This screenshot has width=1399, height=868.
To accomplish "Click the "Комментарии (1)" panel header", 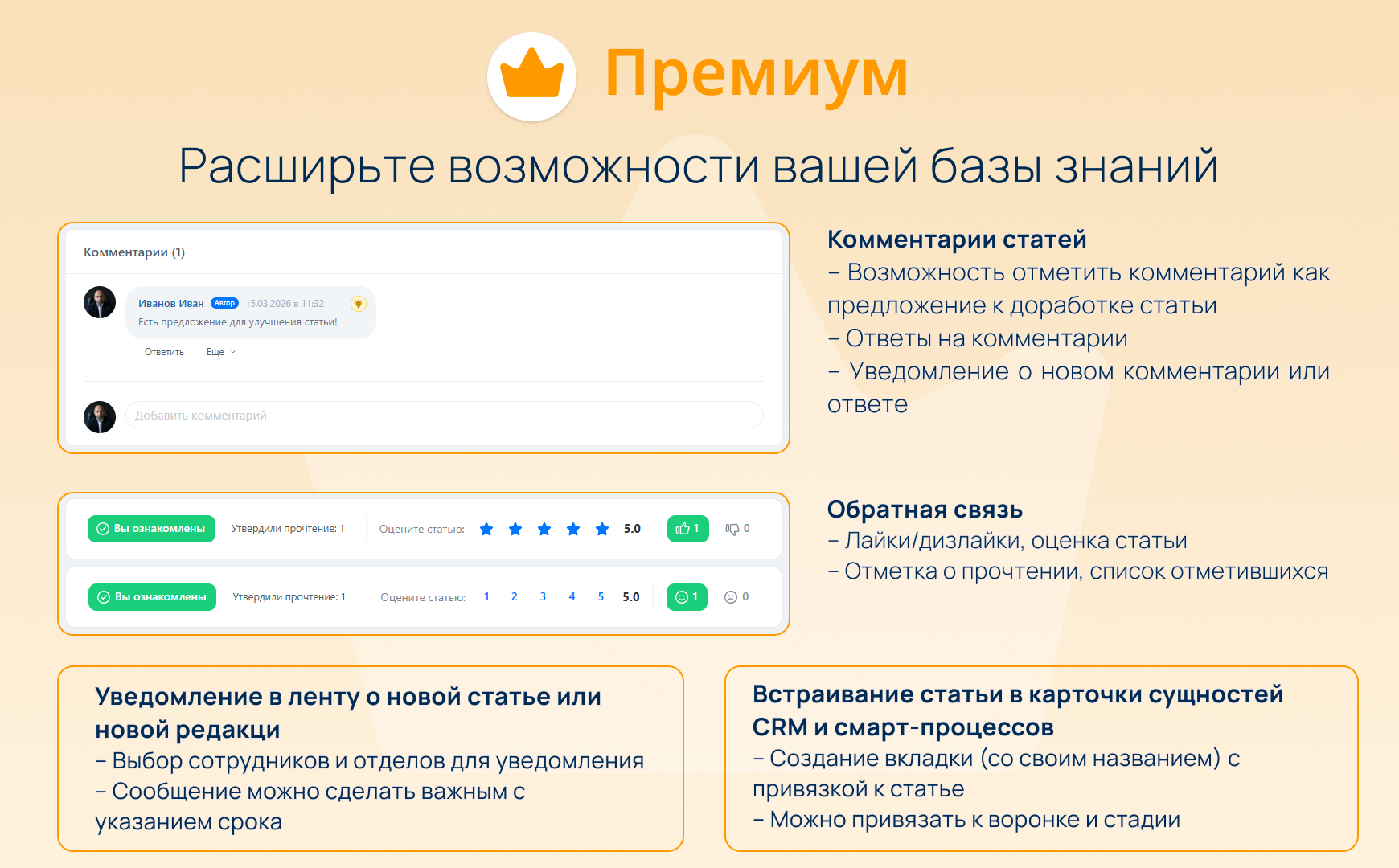I will pyautogui.click(x=134, y=252).
